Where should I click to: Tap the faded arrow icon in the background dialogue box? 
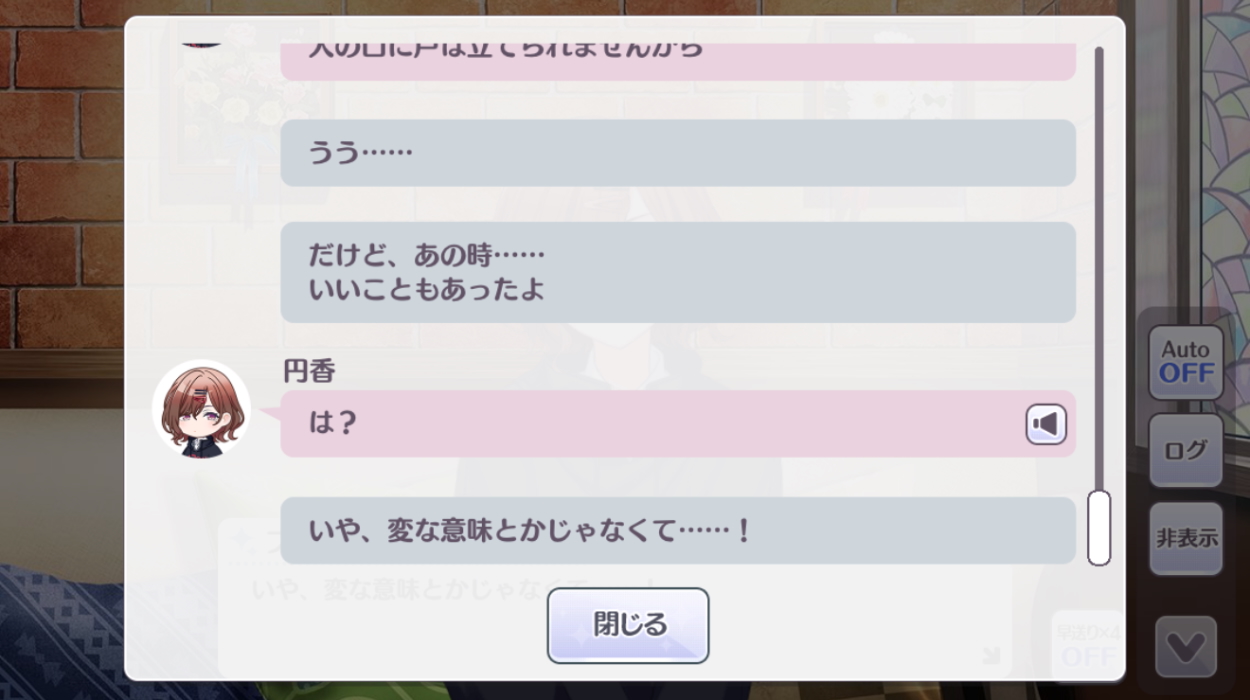990,655
